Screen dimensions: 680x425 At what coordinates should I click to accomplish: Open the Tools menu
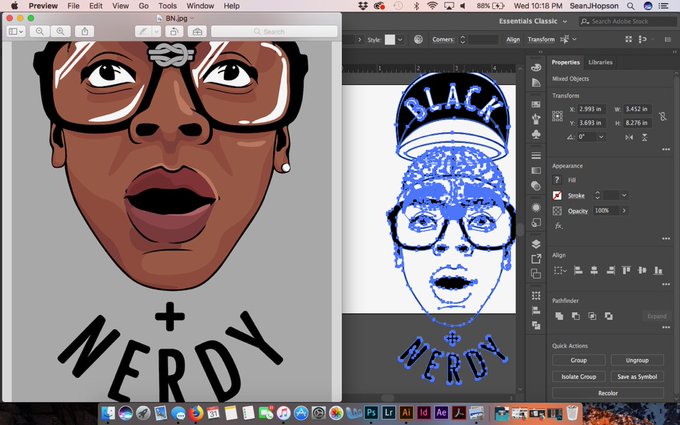coord(167,6)
